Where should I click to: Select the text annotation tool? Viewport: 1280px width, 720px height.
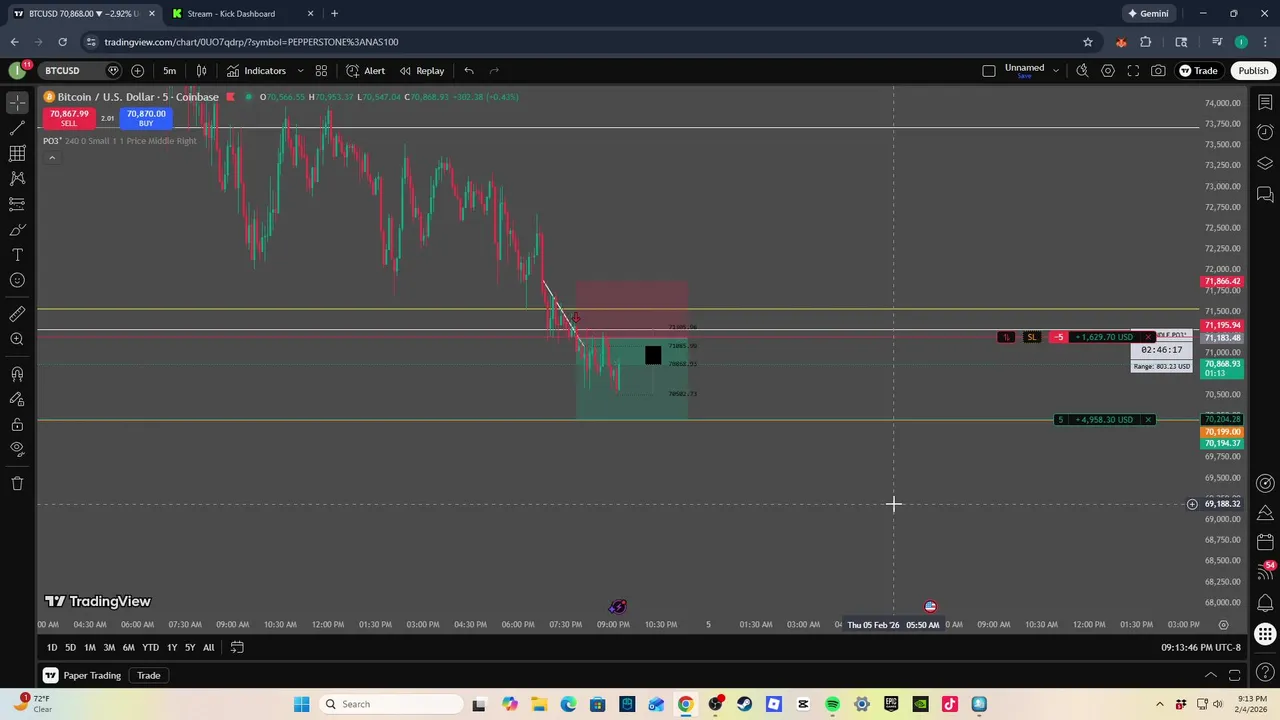click(x=17, y=255)
